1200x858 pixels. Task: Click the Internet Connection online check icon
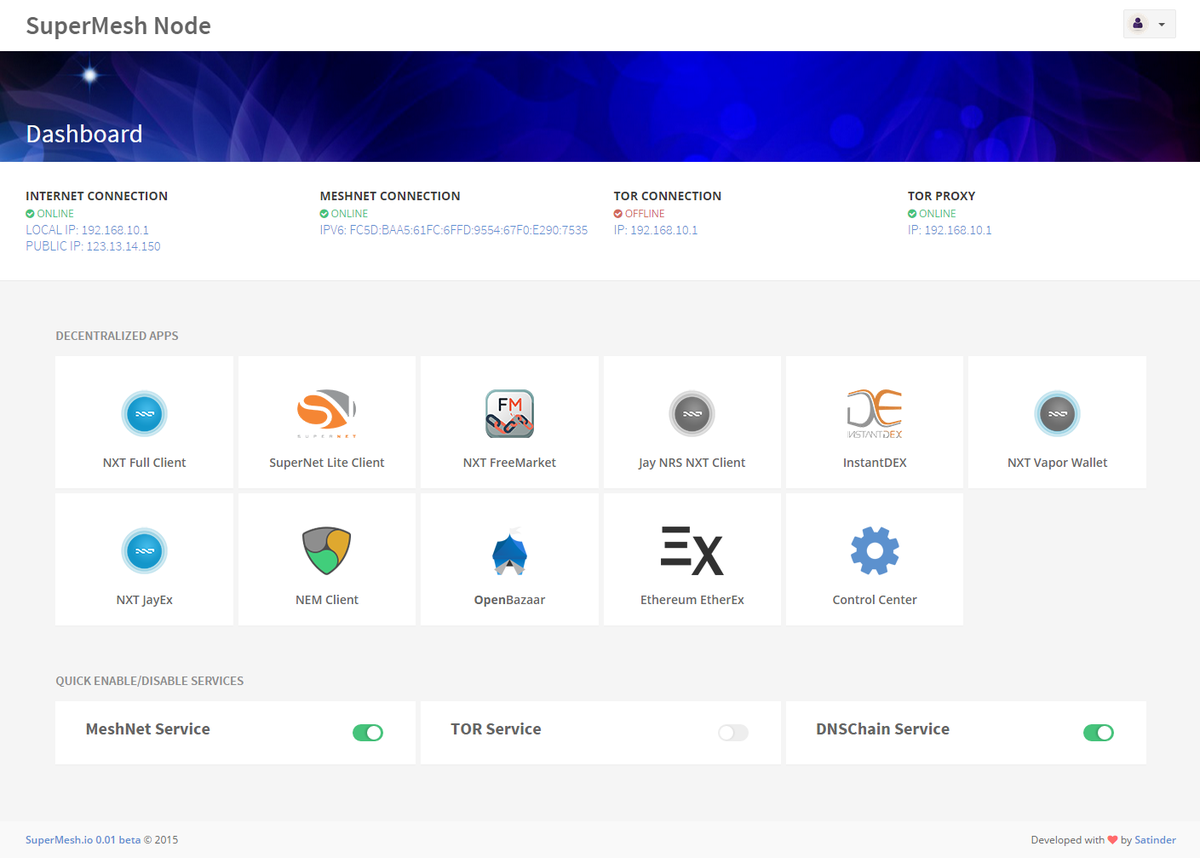[30, 214]
